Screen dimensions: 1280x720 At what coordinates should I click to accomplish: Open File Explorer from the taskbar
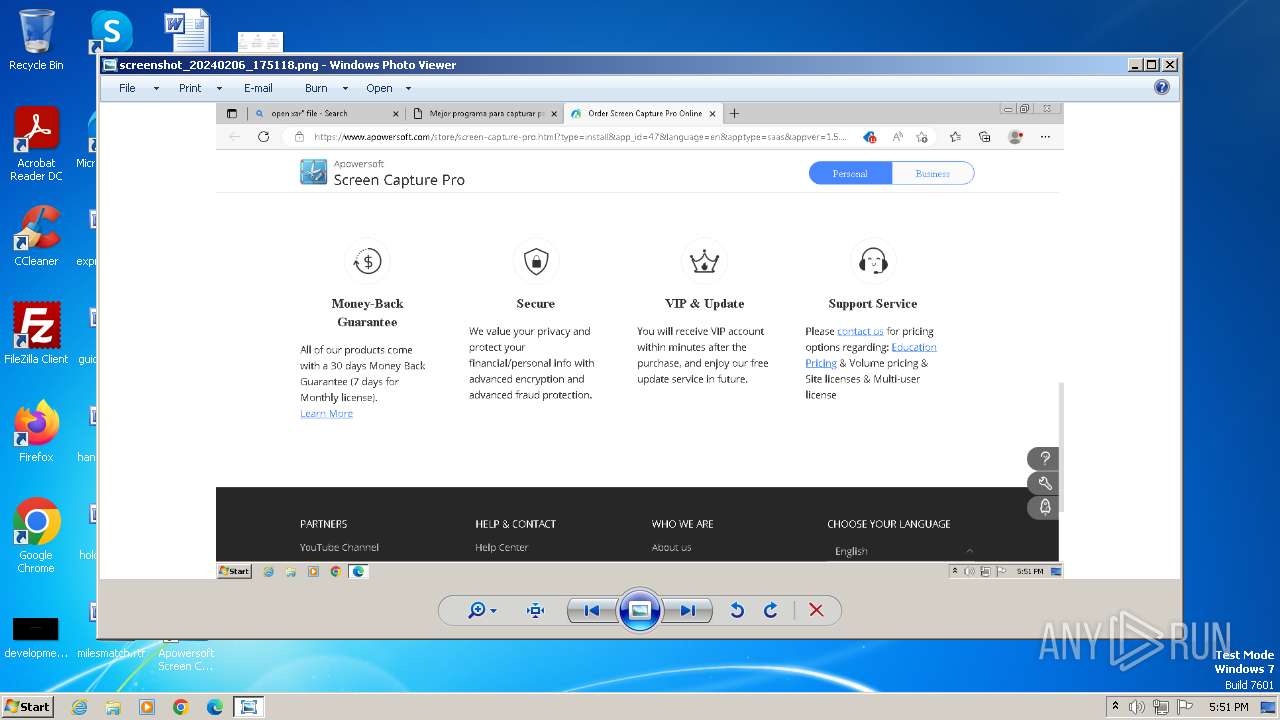(113, 707)
